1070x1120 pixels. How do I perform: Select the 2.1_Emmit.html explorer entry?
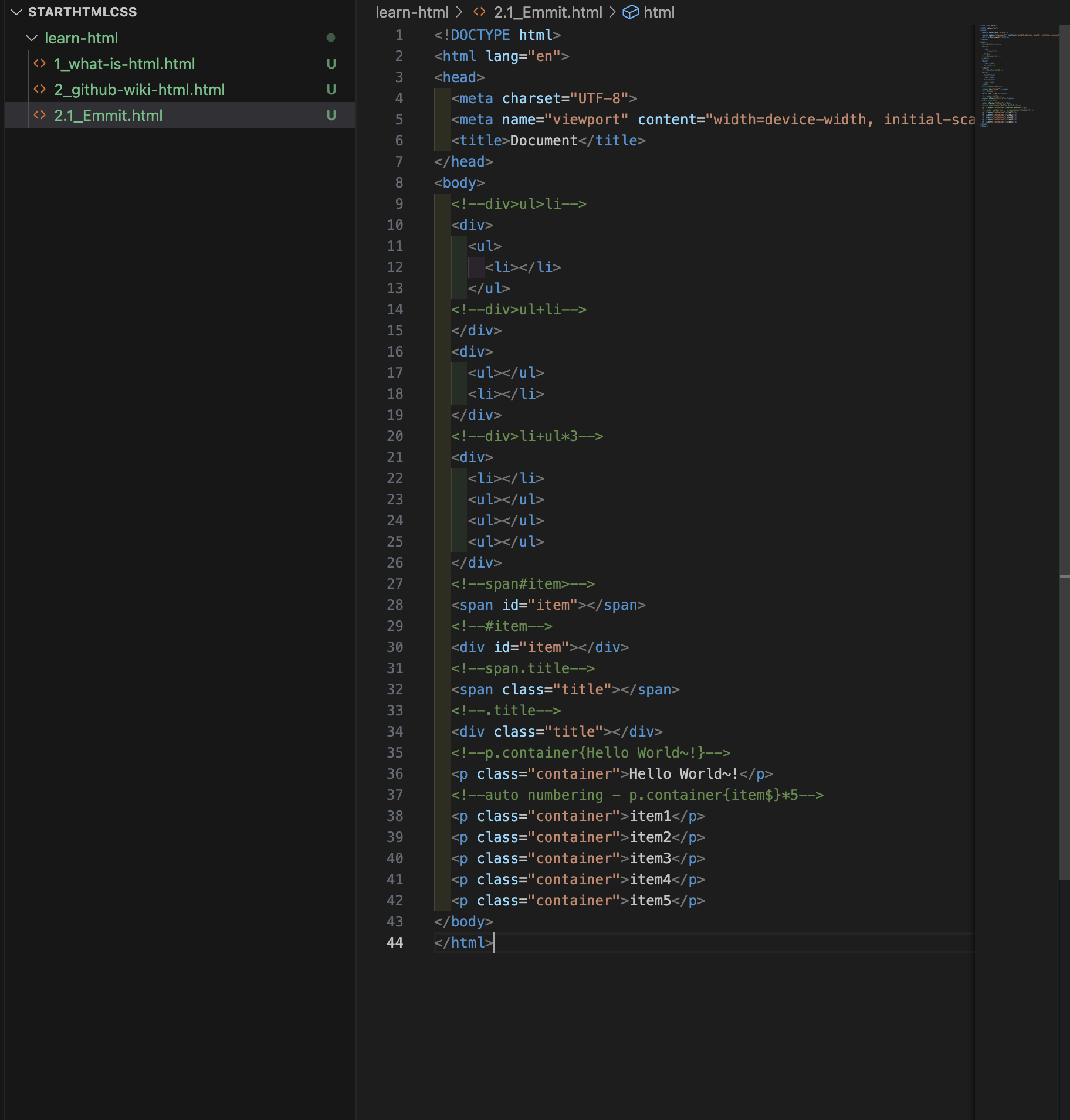tap(109, 115)
